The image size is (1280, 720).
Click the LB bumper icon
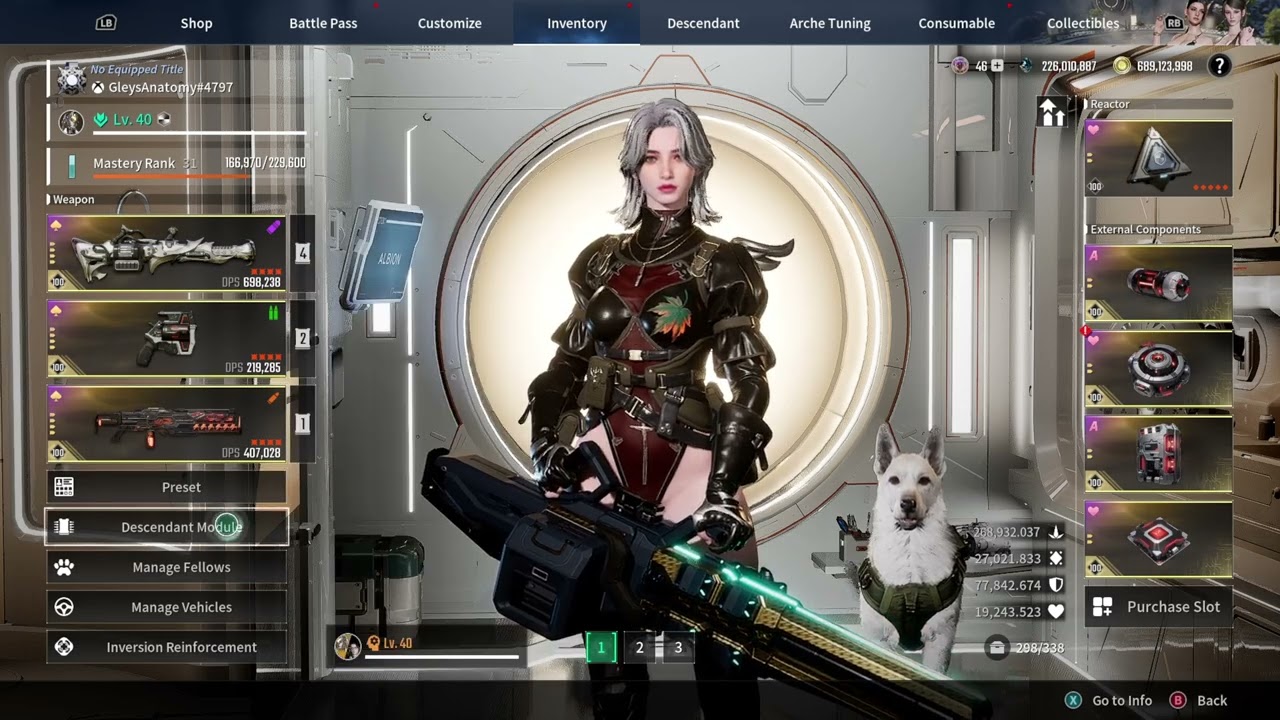pos(106,22)
